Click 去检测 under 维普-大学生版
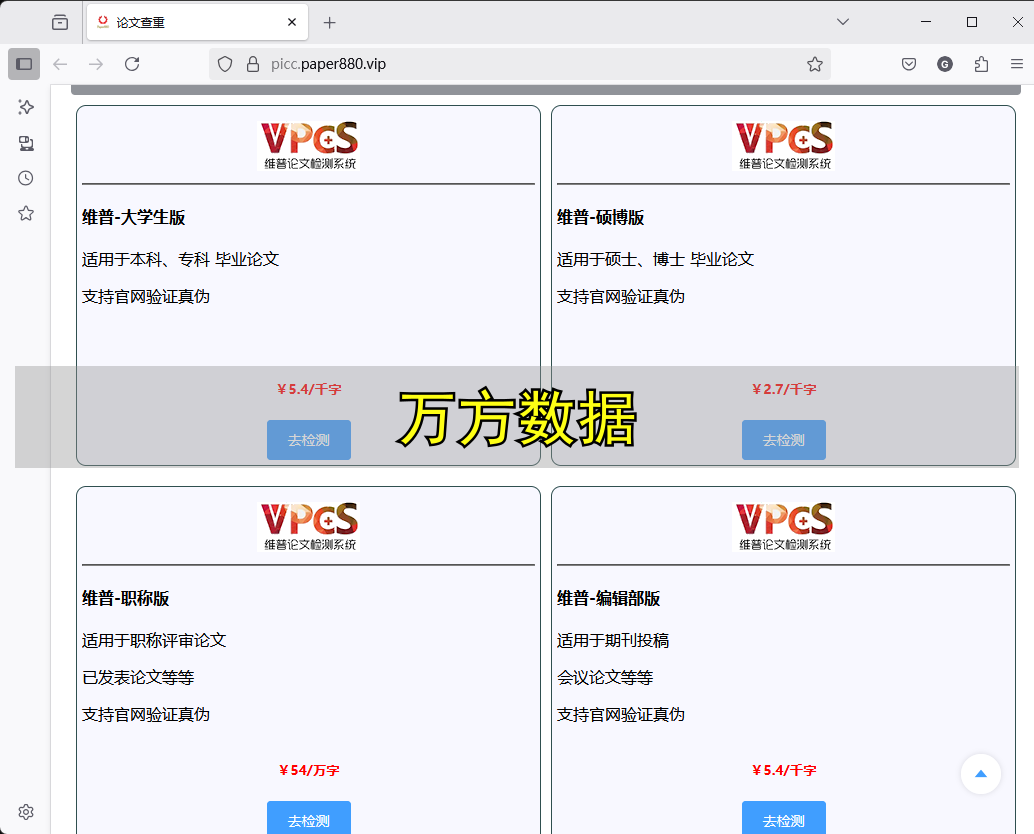 (x=309, y=440)
